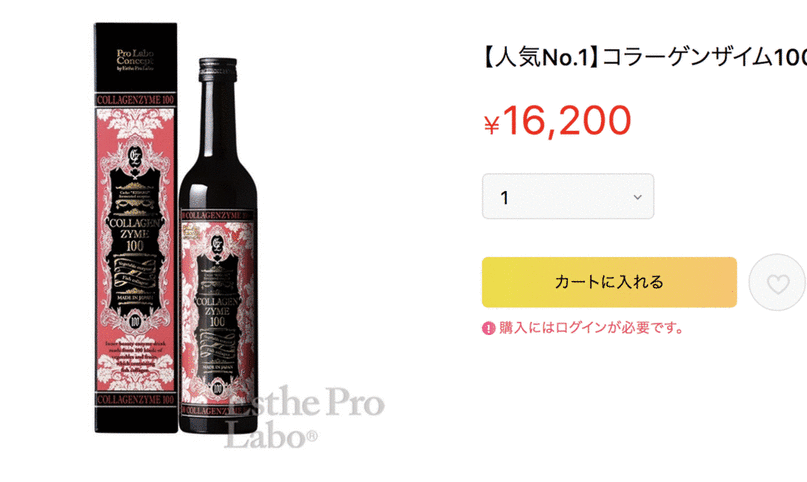The image size is (807, 482).
Task: Click the pink exclamation warning icon
Action: 488,328
